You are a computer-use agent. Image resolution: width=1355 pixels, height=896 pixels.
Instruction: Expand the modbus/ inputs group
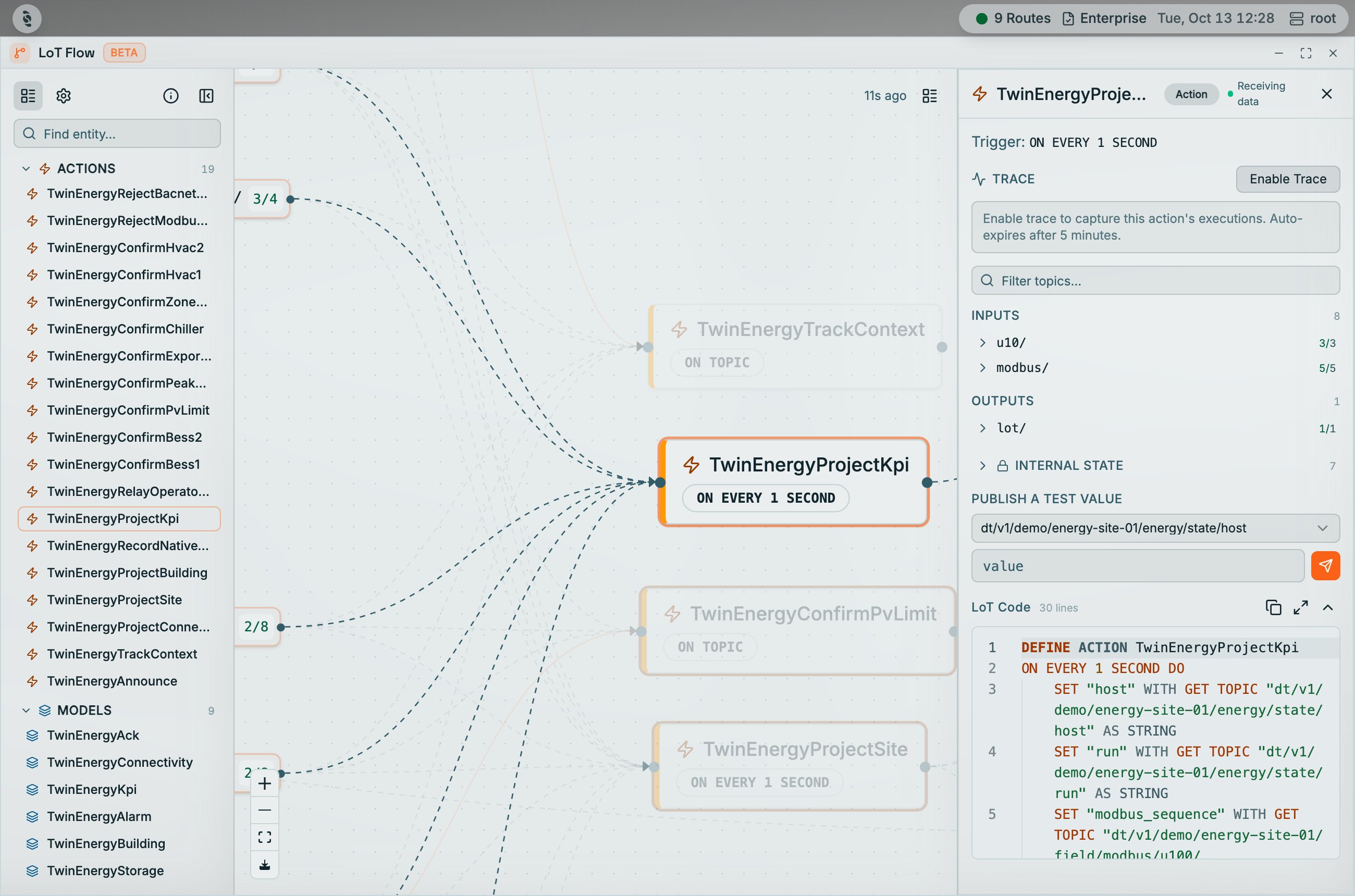(x=983, y=367)
